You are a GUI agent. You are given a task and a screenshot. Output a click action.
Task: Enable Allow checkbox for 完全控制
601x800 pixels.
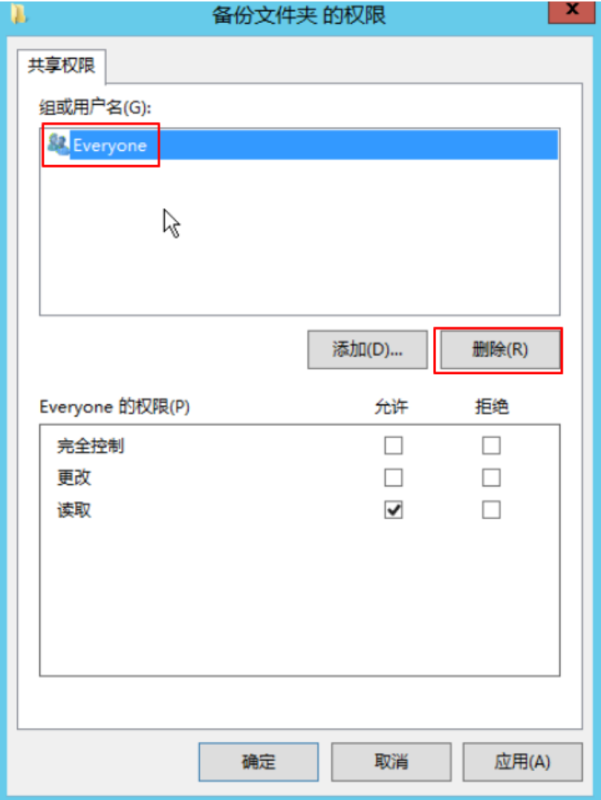click(x=393, y=445)
